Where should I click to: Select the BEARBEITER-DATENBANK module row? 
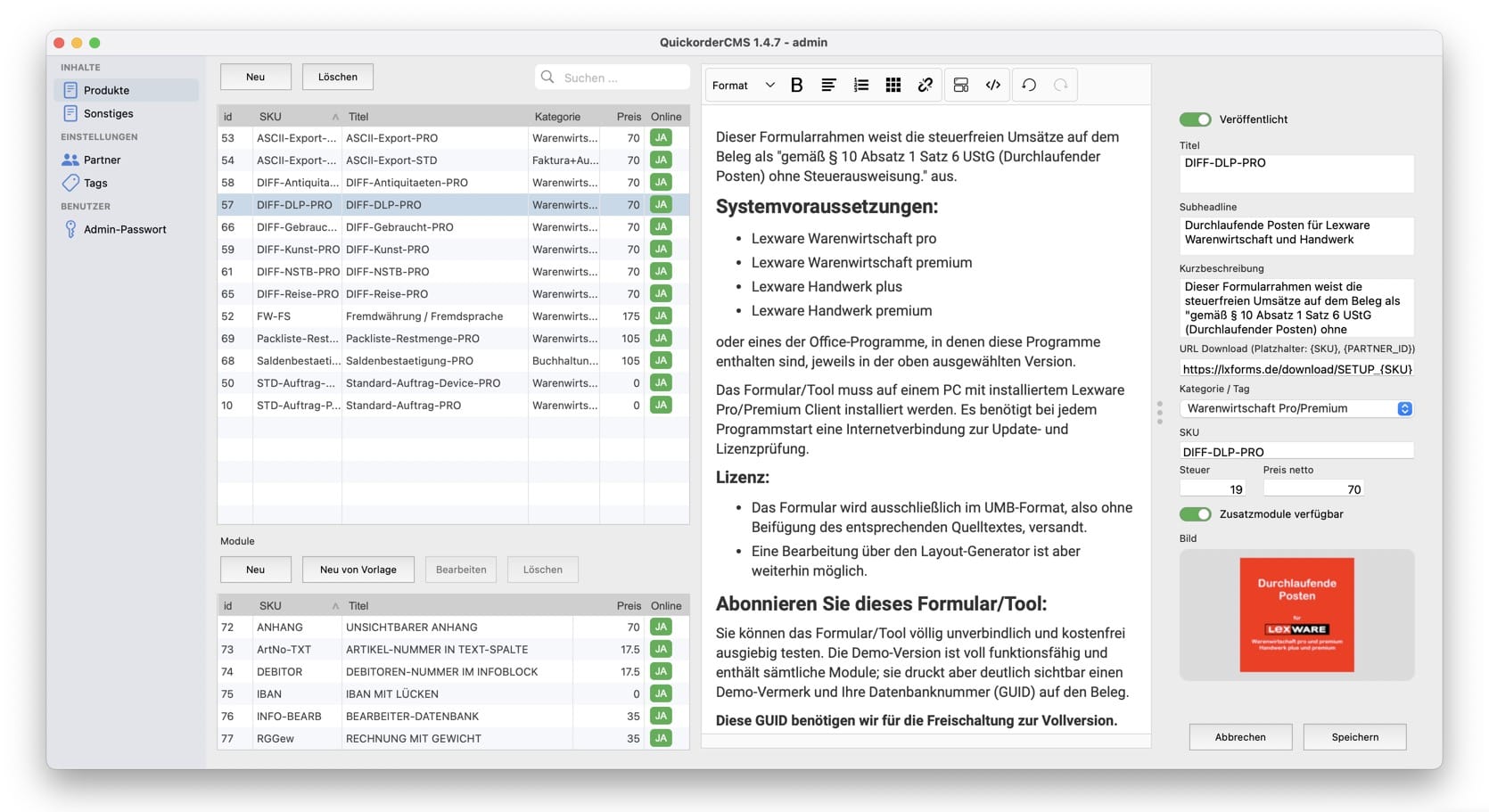453,717
